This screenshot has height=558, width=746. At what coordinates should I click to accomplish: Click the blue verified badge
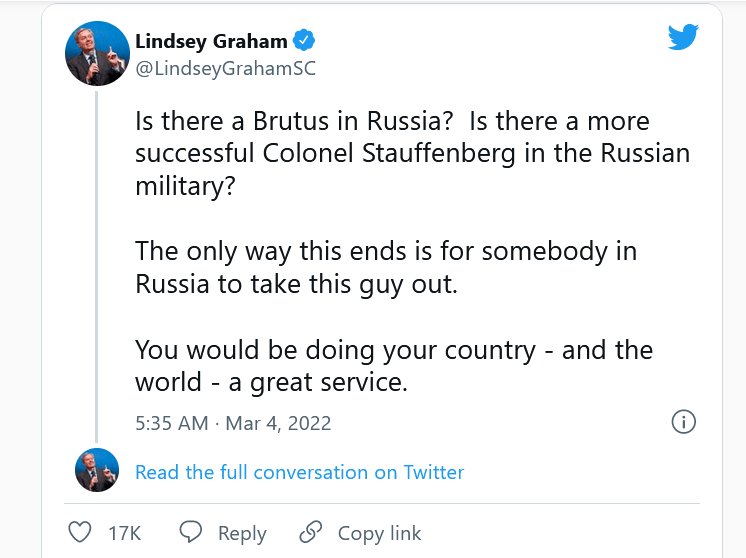pos(305,41)
